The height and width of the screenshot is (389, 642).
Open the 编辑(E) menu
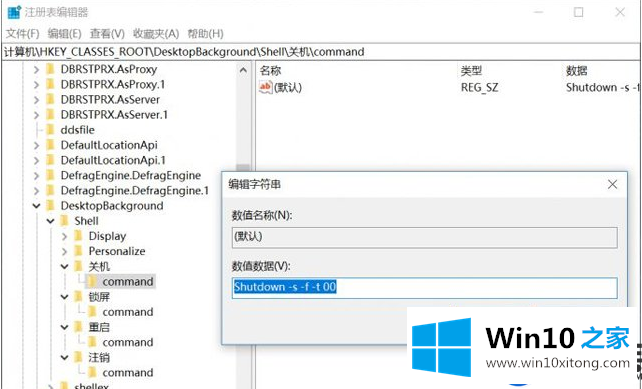coord(64,34)
